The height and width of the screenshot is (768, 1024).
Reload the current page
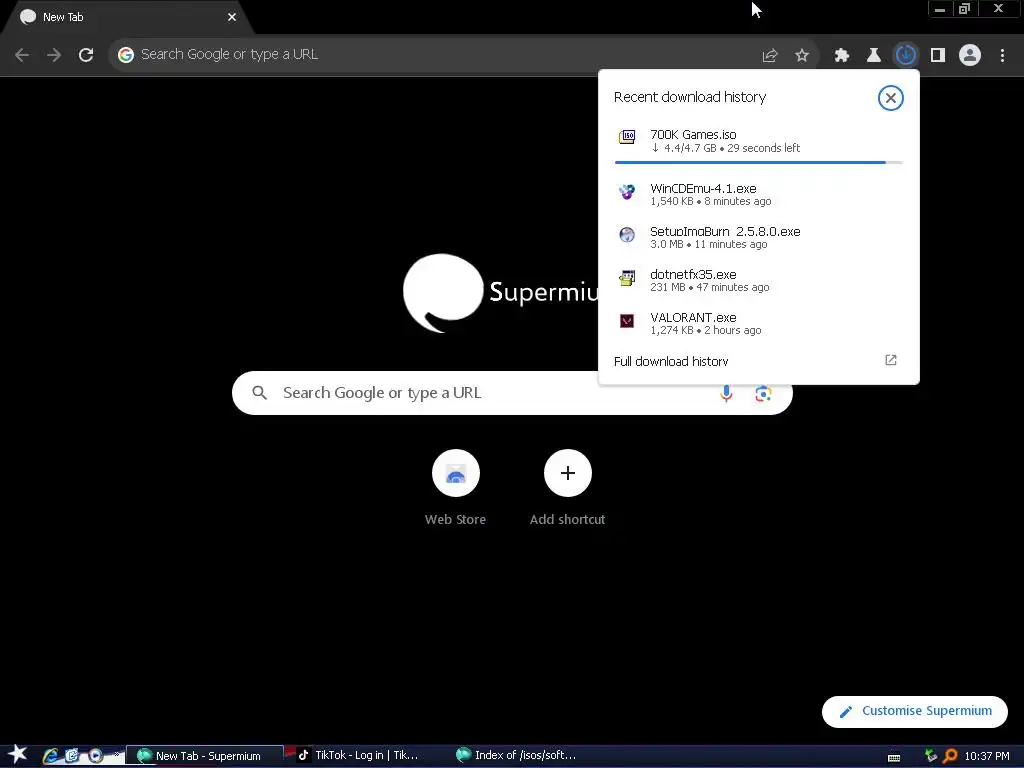86,55
